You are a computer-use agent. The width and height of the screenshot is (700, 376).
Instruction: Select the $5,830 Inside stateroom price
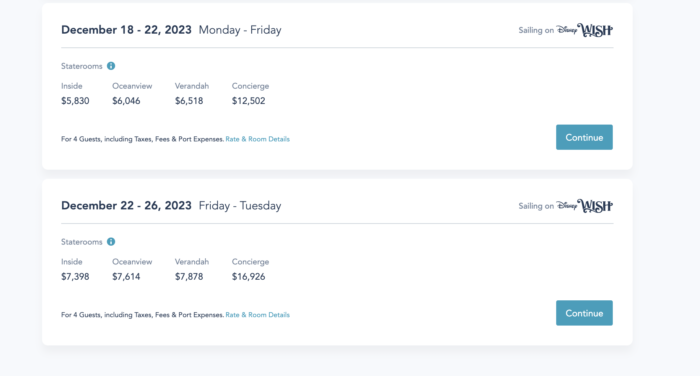75,101
